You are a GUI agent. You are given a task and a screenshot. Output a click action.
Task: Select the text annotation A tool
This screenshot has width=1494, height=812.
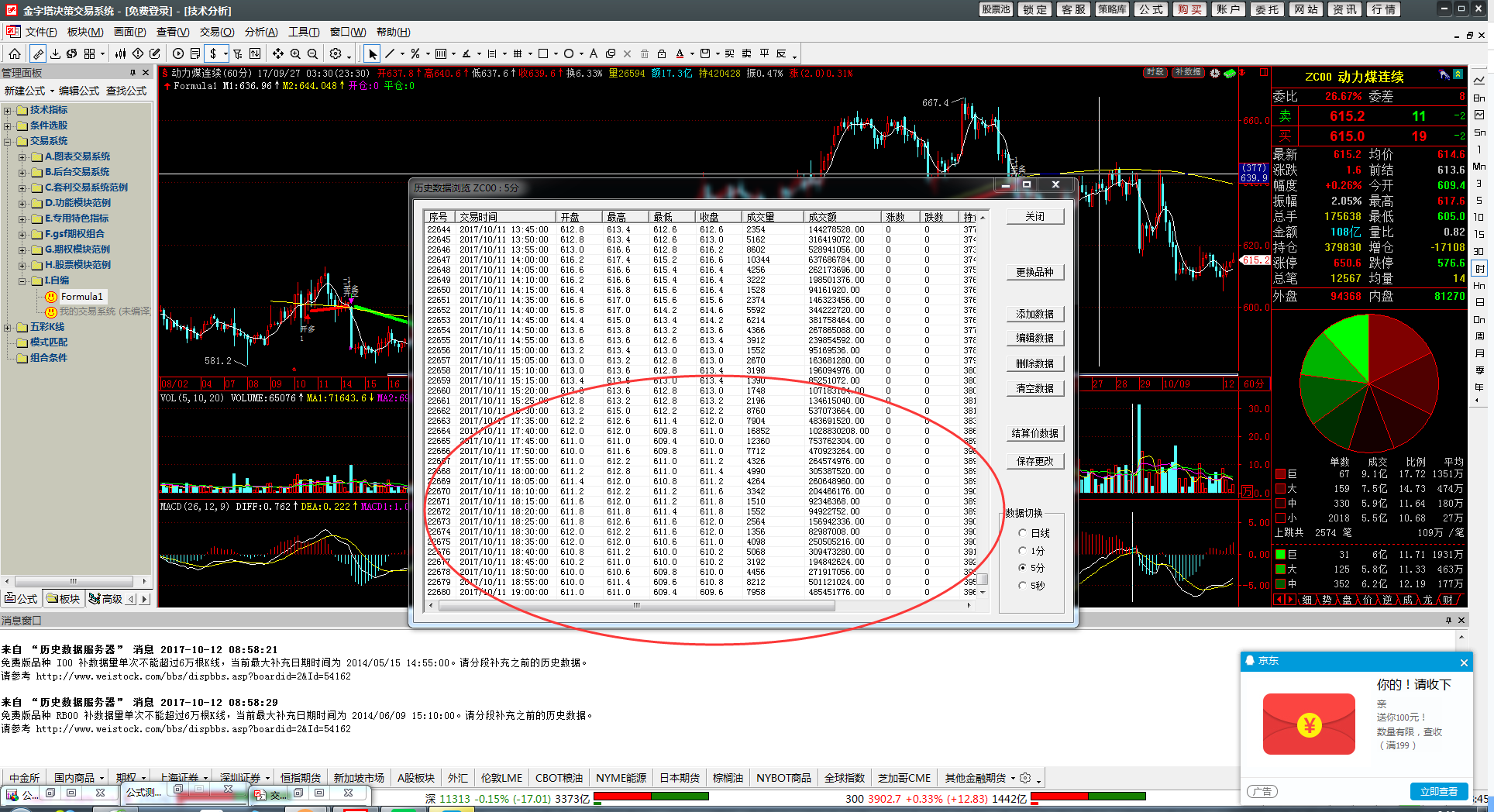tap(593, 53)
